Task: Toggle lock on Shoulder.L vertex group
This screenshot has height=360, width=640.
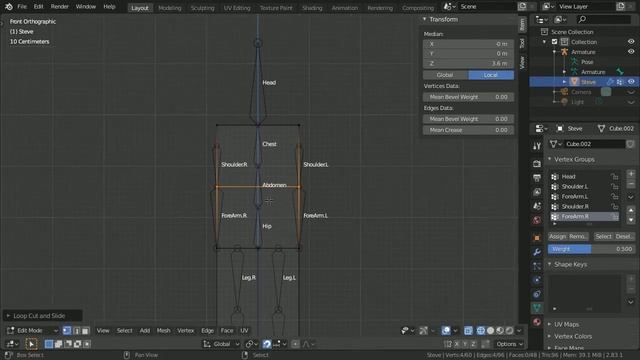Action: tap(614, 187)
